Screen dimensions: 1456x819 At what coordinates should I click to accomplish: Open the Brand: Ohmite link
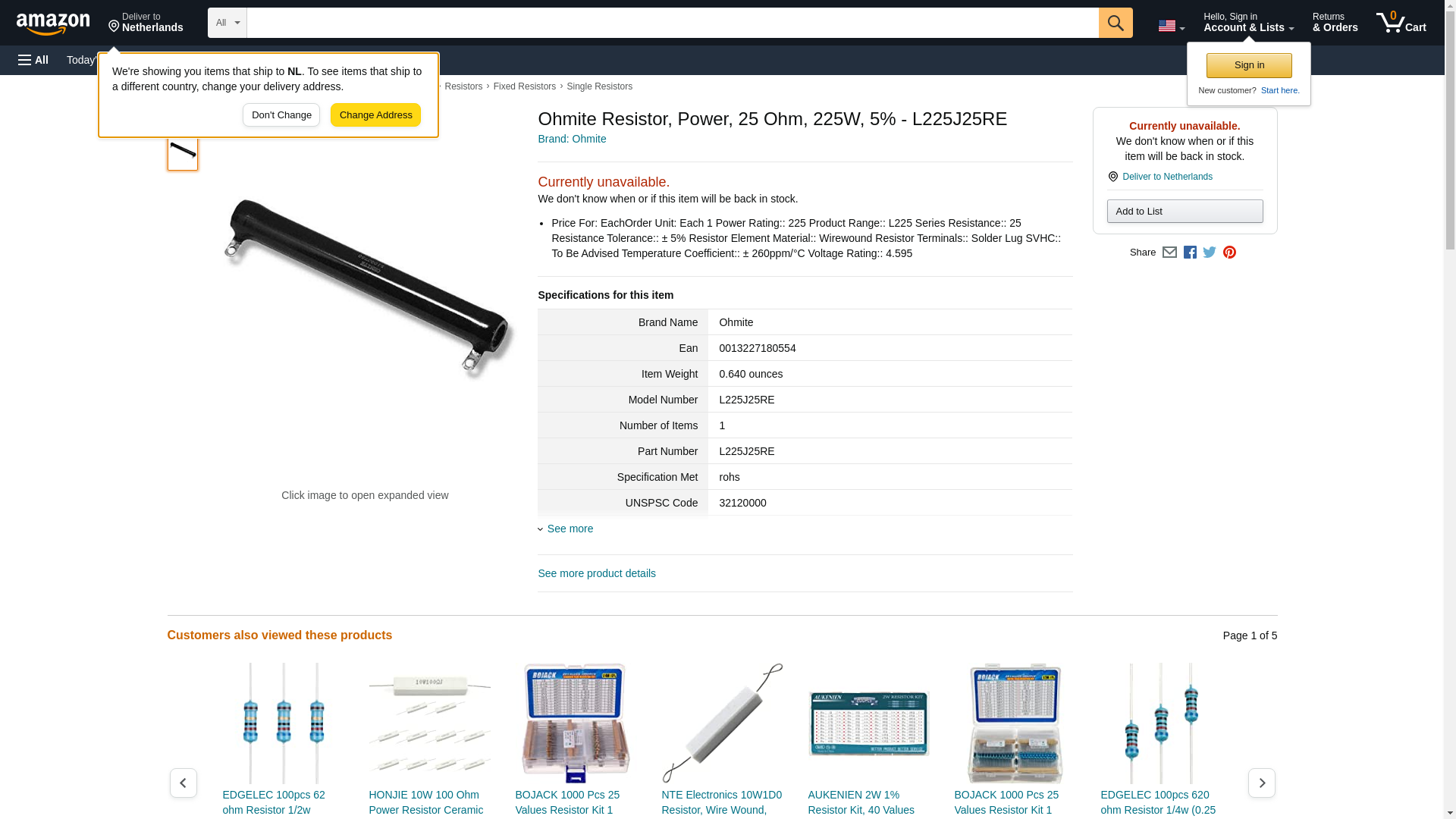[572, 139]
